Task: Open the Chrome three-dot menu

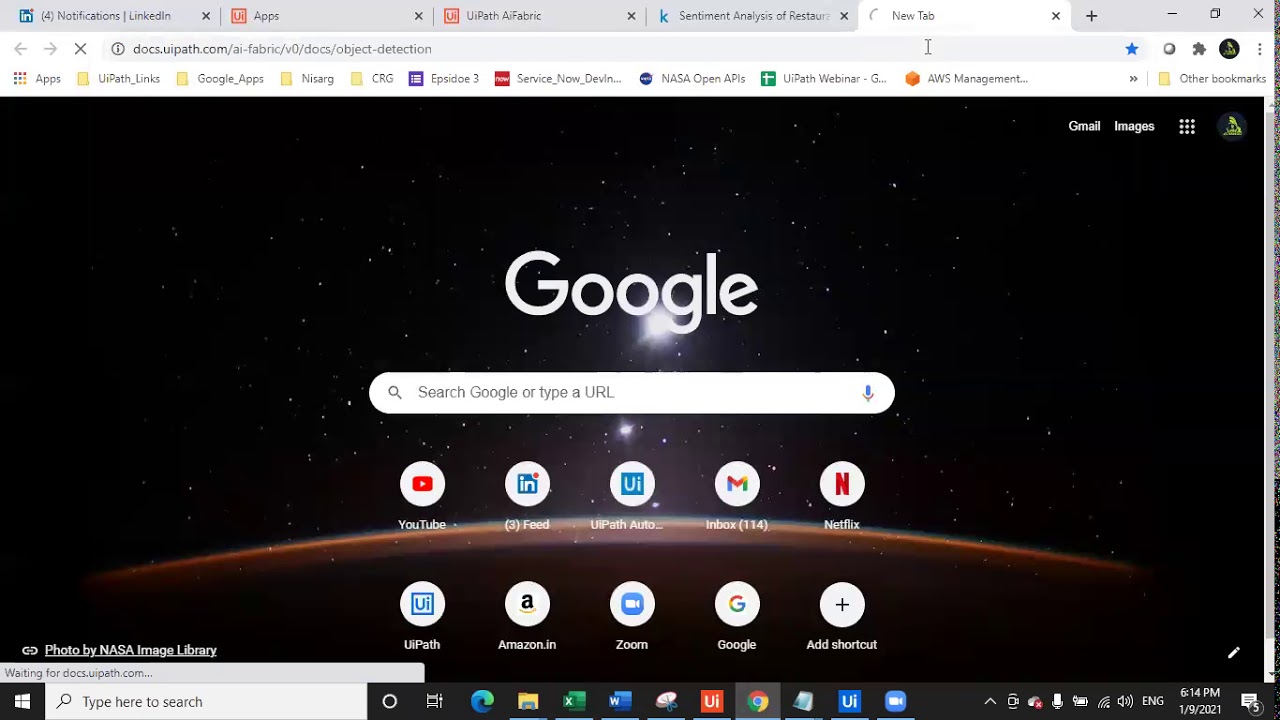Action: [1259, 49]
